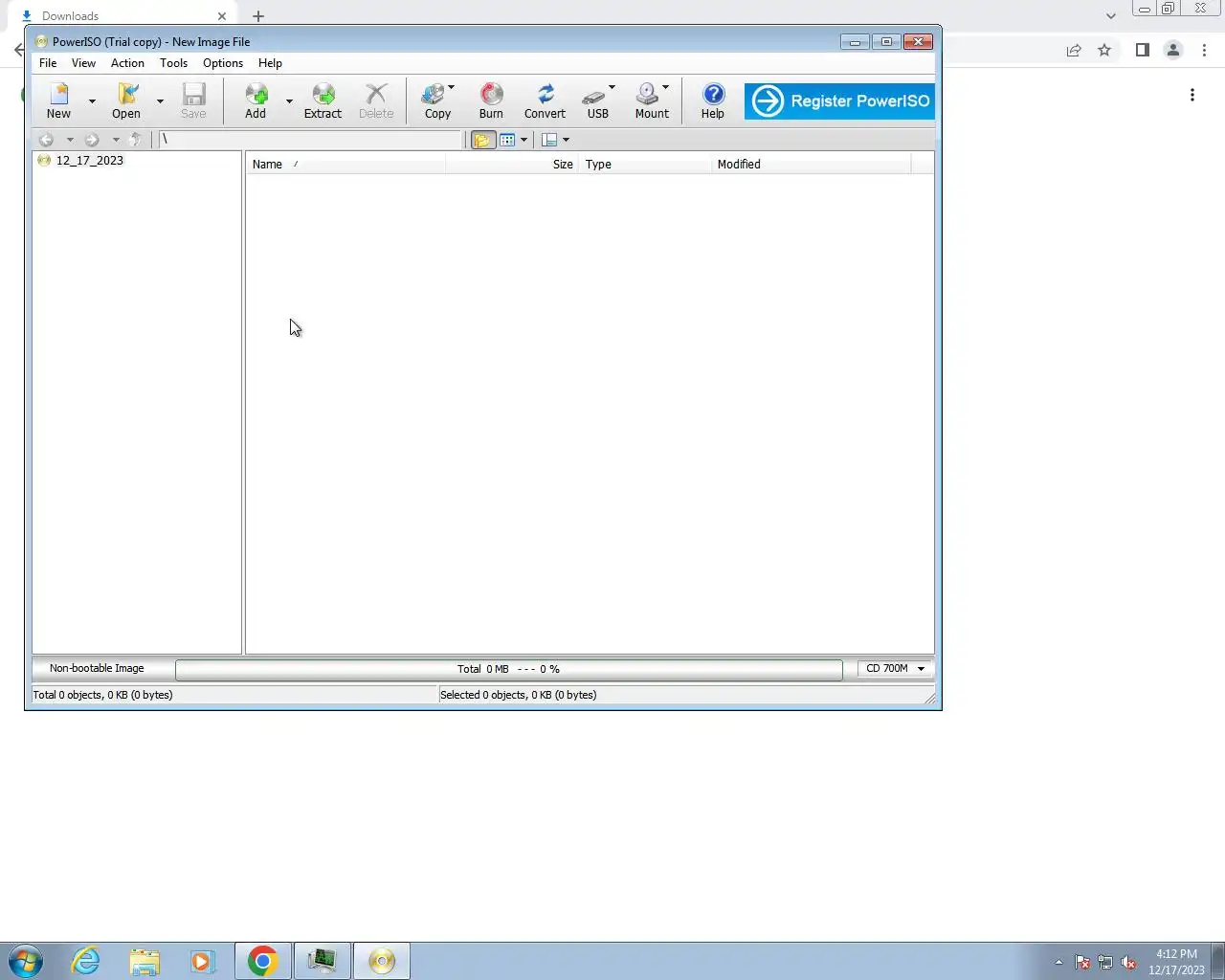Click the Mount toolbar icon

click(x=650, y=100)
